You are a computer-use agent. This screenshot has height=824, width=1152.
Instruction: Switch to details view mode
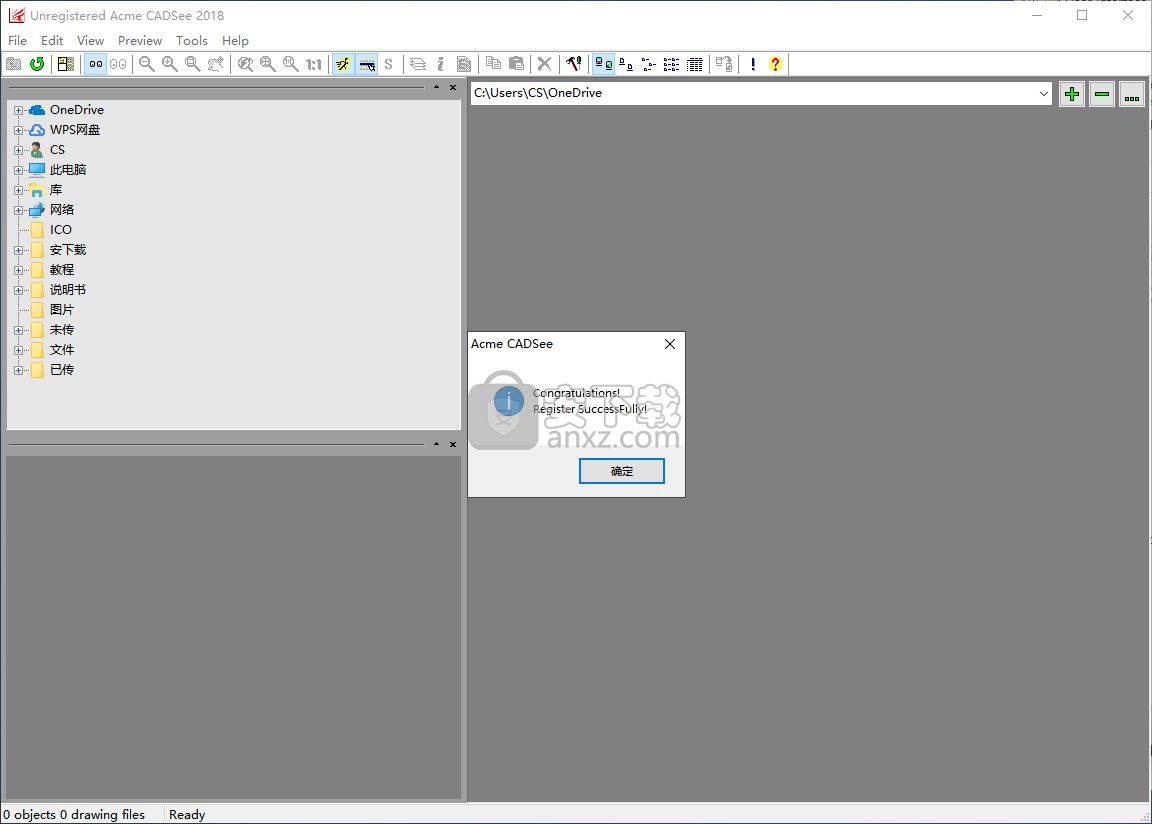(x=672, y=65)
